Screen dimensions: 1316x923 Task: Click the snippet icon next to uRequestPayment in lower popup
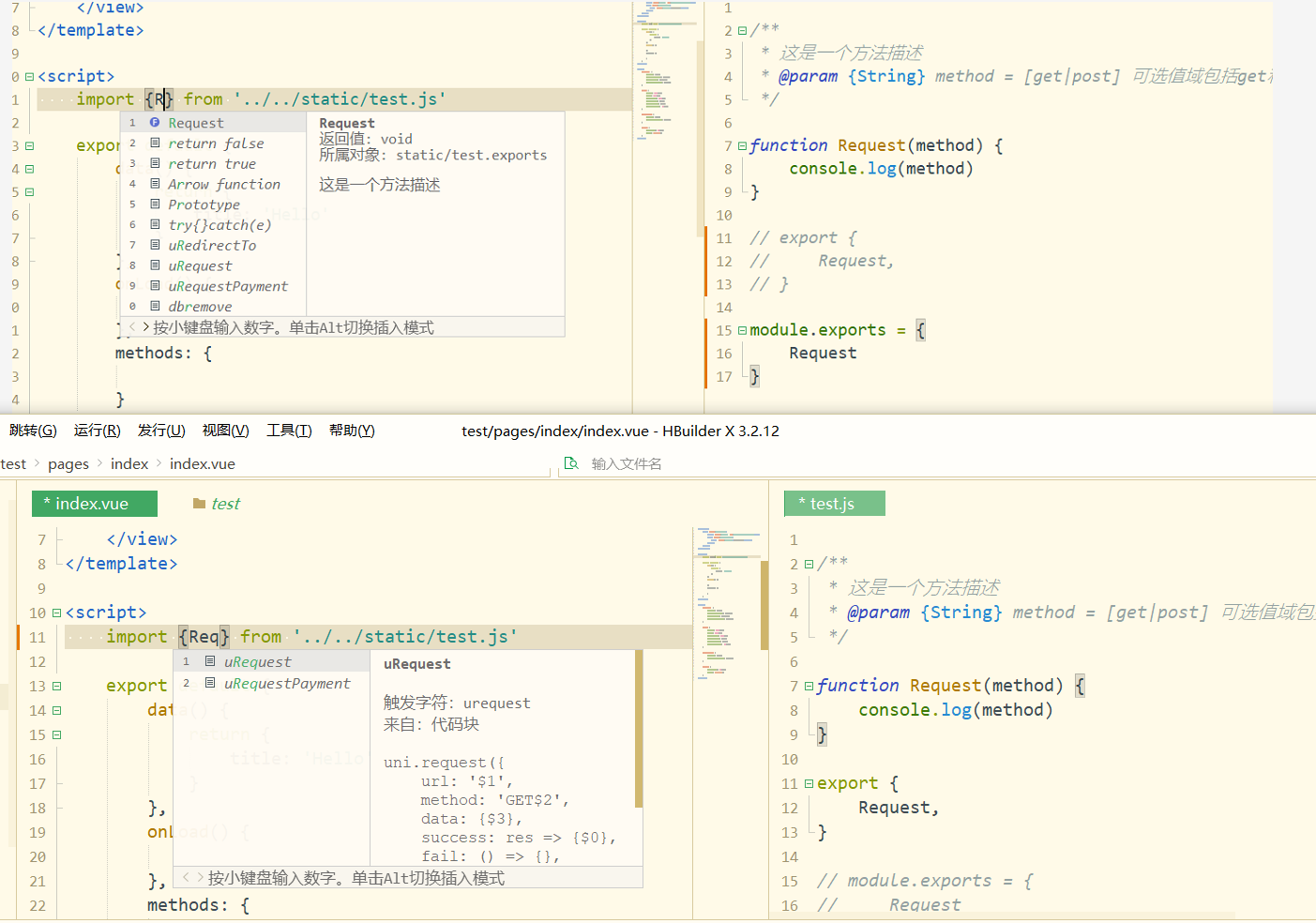click(210, 684)
